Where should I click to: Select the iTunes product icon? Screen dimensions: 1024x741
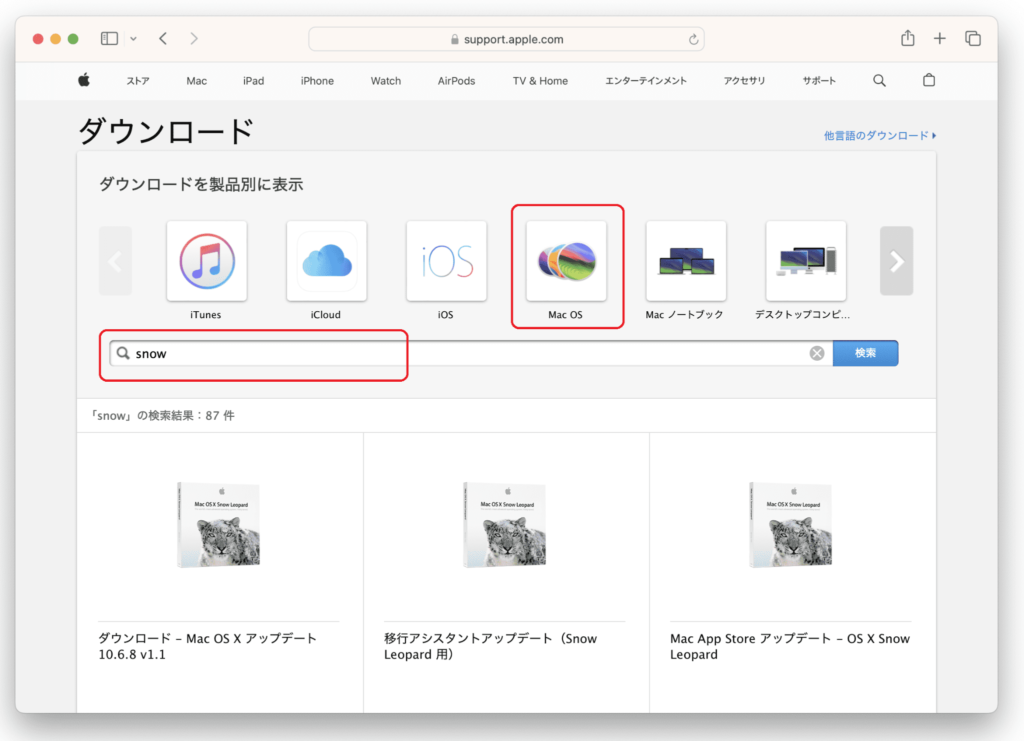[206, 261]
